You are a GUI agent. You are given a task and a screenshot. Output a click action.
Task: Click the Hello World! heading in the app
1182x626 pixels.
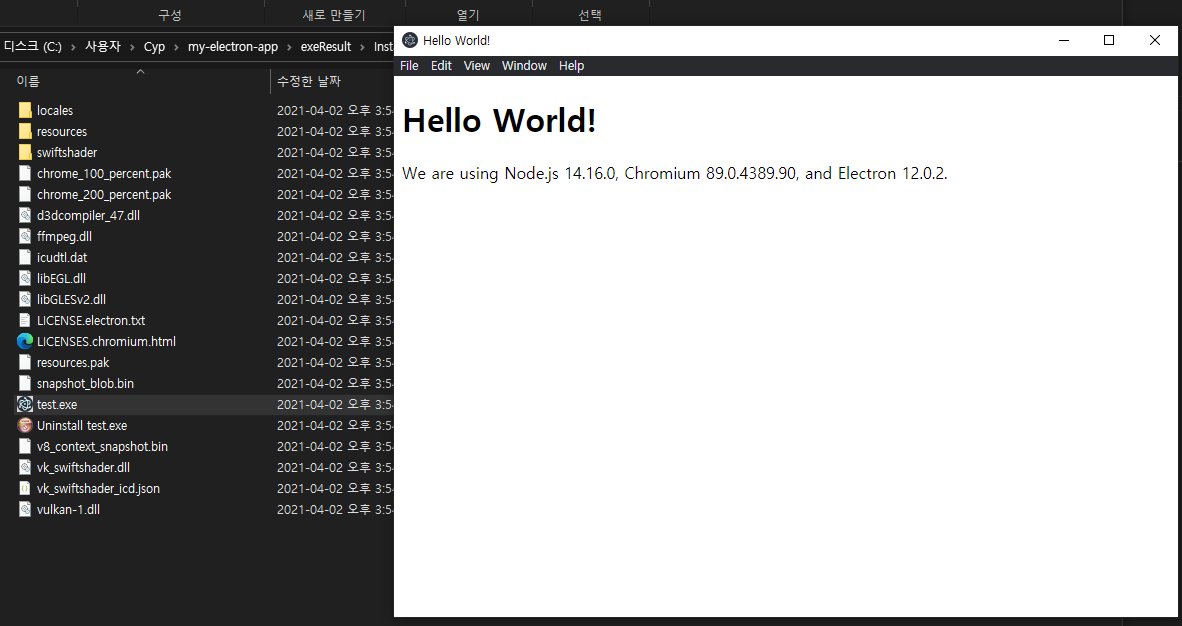(499, 120)
